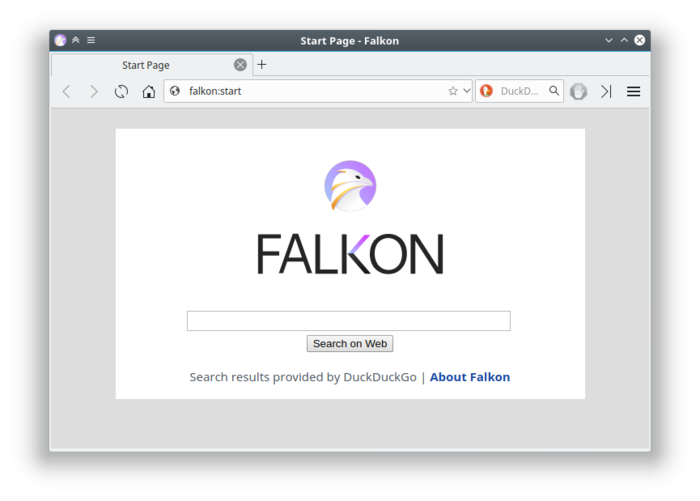Close the Start Page tab
This screenshot has width=700, height=501.
(x=240, y=65)
